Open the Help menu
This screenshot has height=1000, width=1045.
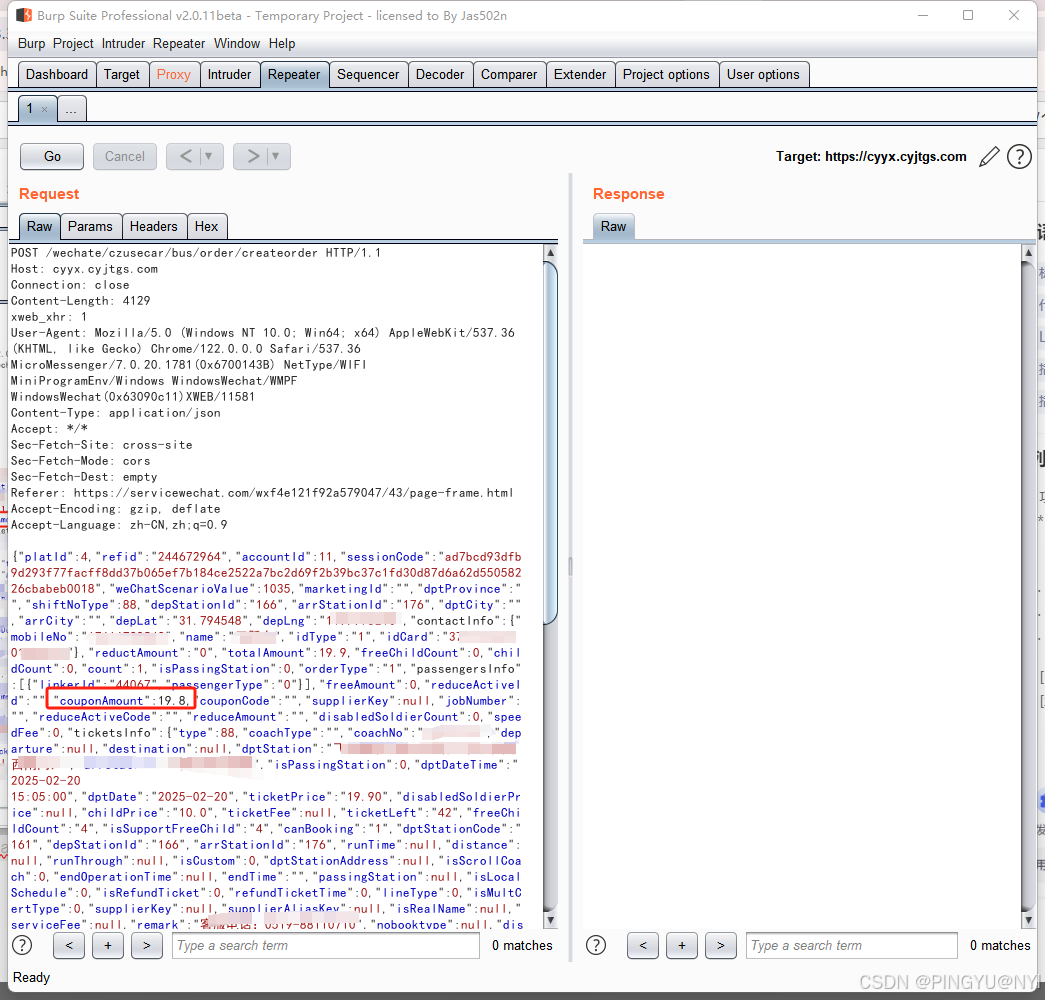(282, 43)
